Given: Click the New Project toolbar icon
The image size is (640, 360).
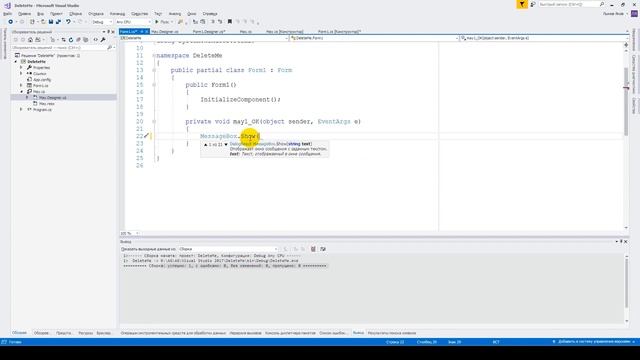Looking at the screenshot, I should click(x=32, y=22).
